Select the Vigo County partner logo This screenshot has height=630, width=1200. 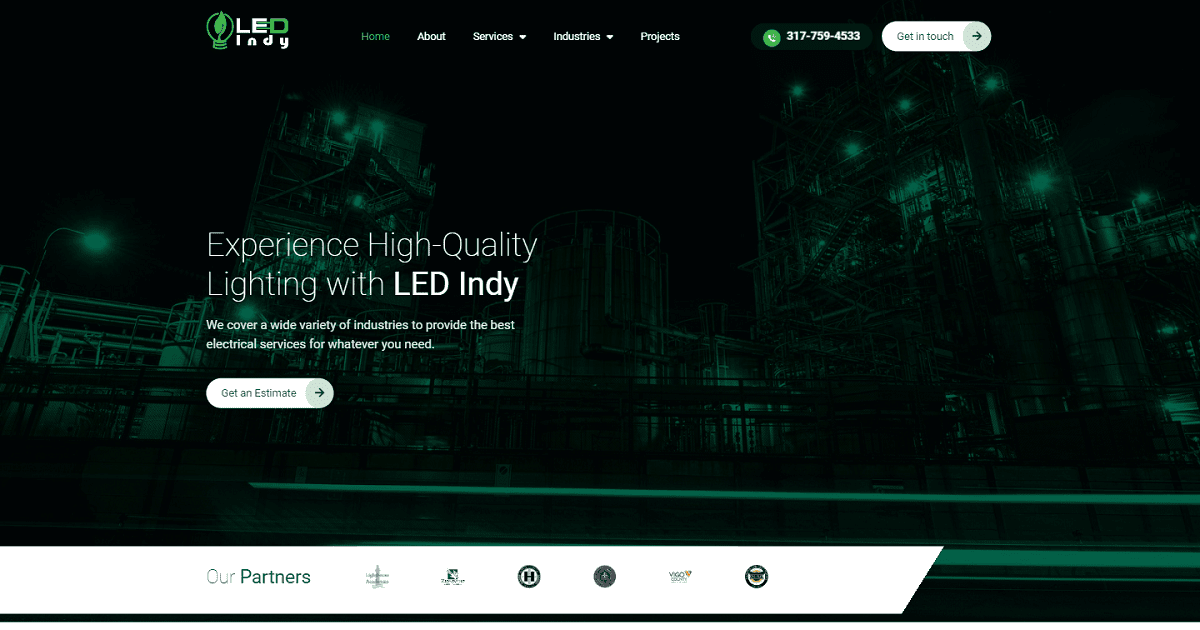(x=679, y=576)
